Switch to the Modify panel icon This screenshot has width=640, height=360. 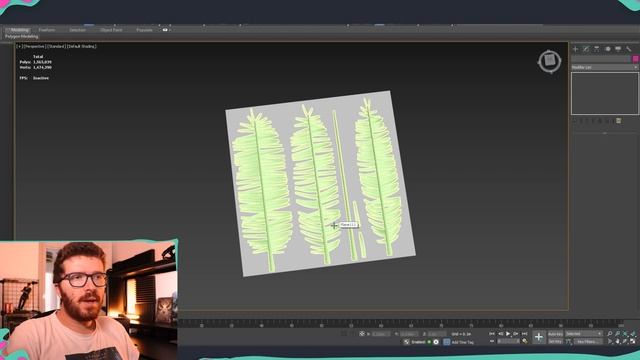click(586, 49)
